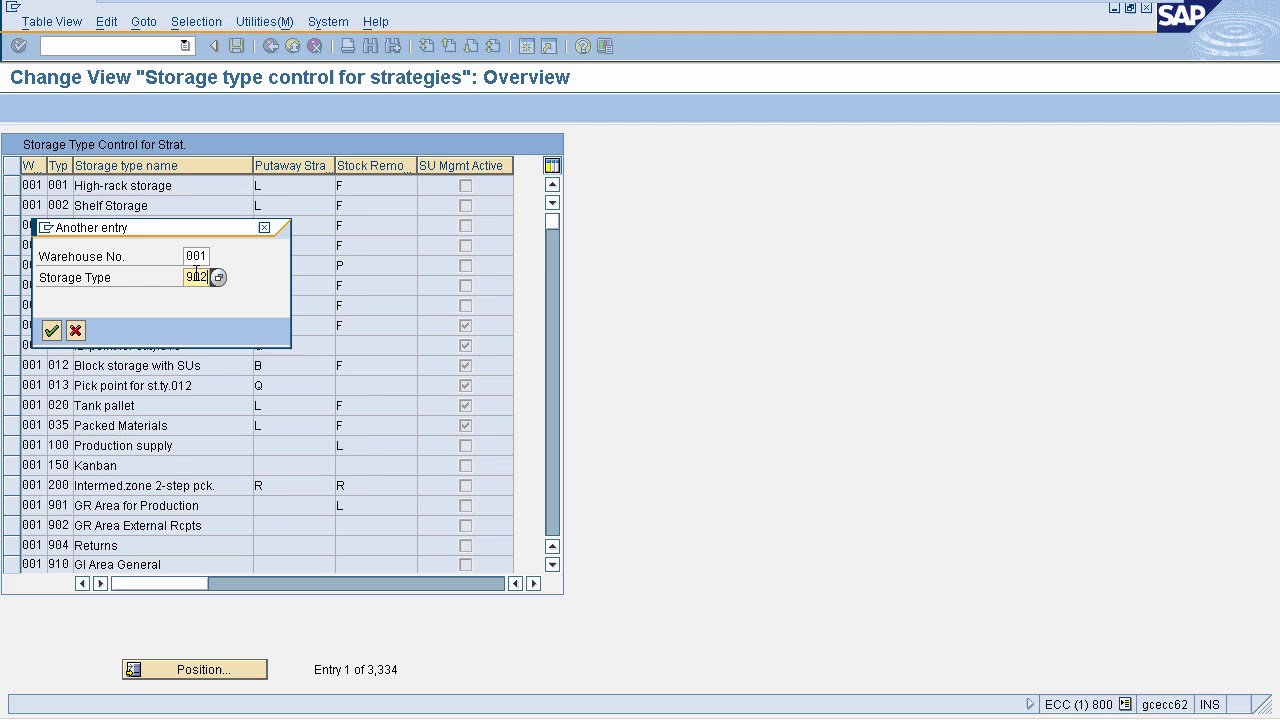The height and width of the screenshot is (720, 1280).
Task: Click the Generate Shortcut icon
Action: (548, 46)
